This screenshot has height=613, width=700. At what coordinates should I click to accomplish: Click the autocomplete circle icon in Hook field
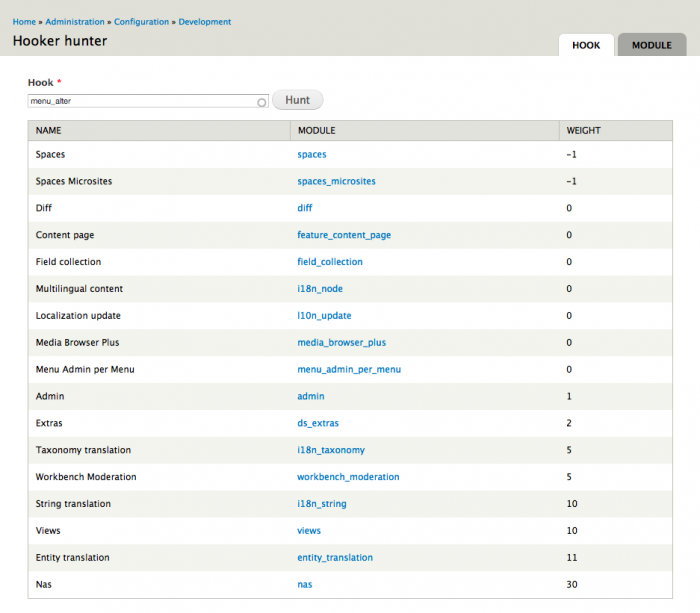pos(262,102)
